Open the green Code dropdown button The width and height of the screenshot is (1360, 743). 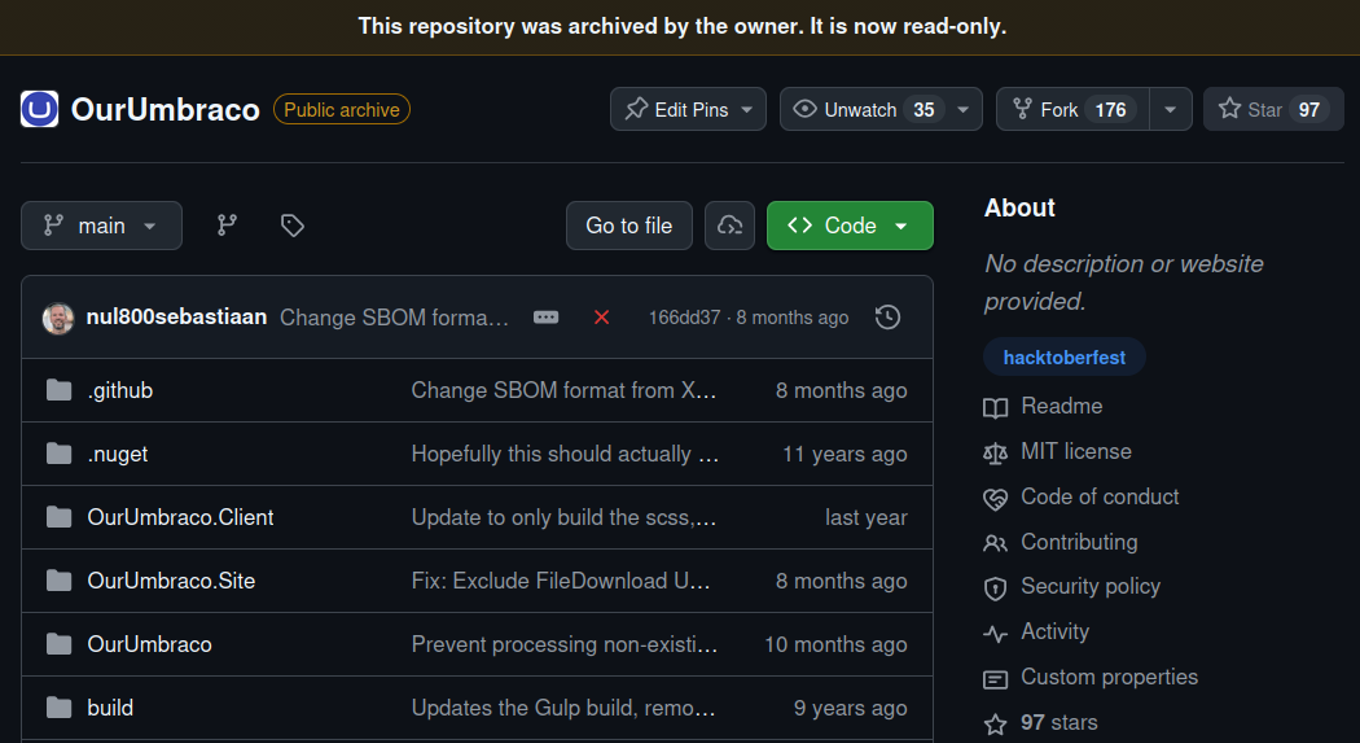pyautogui.click(x=850, y=225)
